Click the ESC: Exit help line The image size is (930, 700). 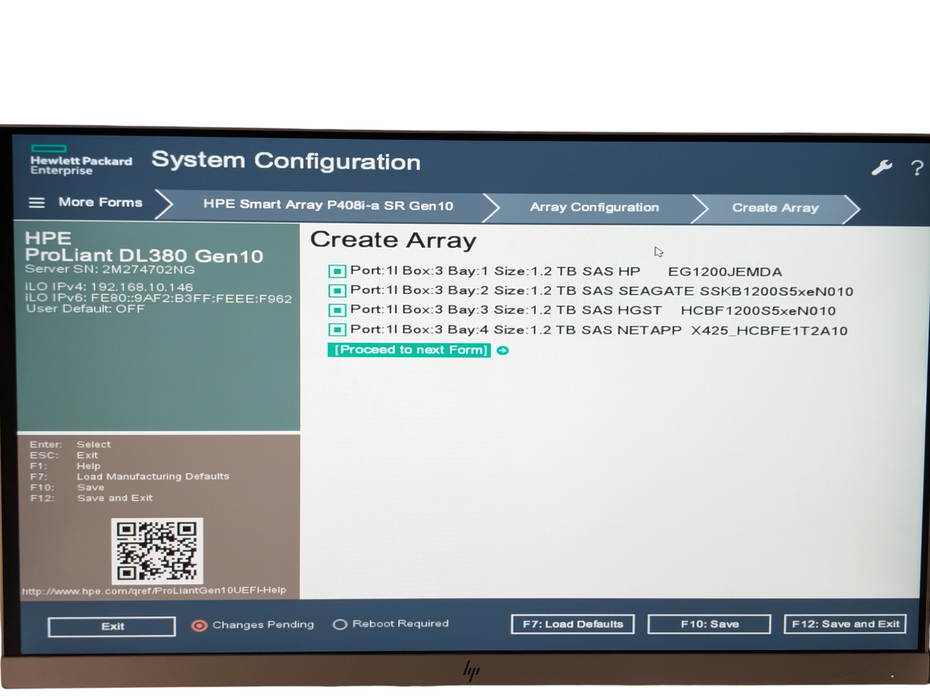tap(64, 455)
